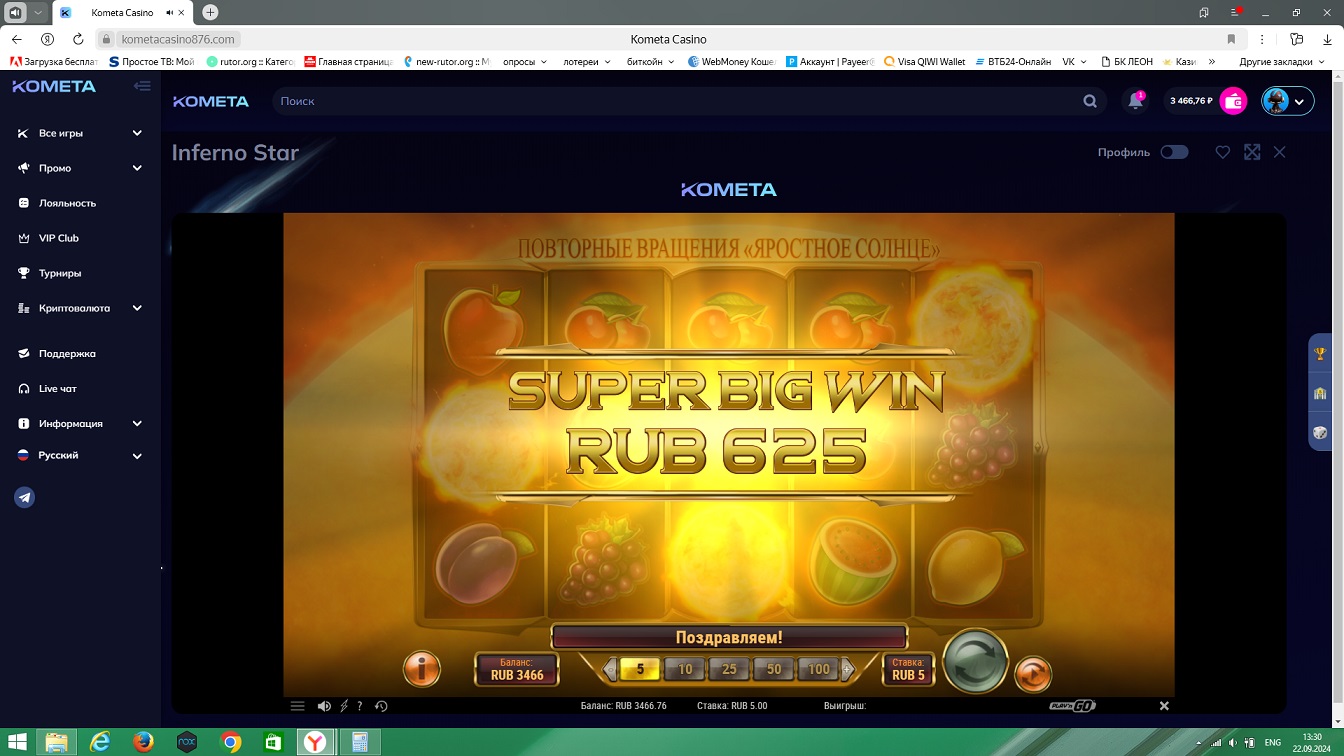Image resolution: width=1344 pixels, height=756 pixels.
Task: Select bet value 50
Action: pos(774,669)
